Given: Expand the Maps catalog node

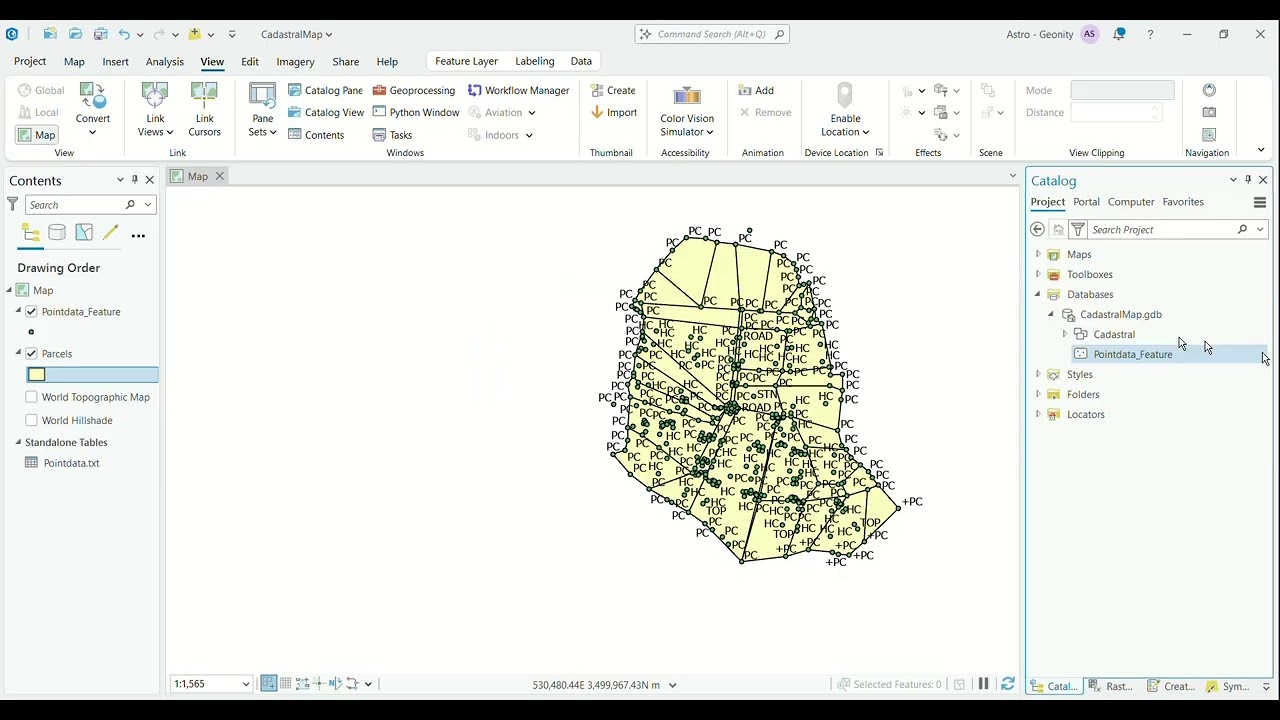Looking at the screenshot, I should (1038, 255).
